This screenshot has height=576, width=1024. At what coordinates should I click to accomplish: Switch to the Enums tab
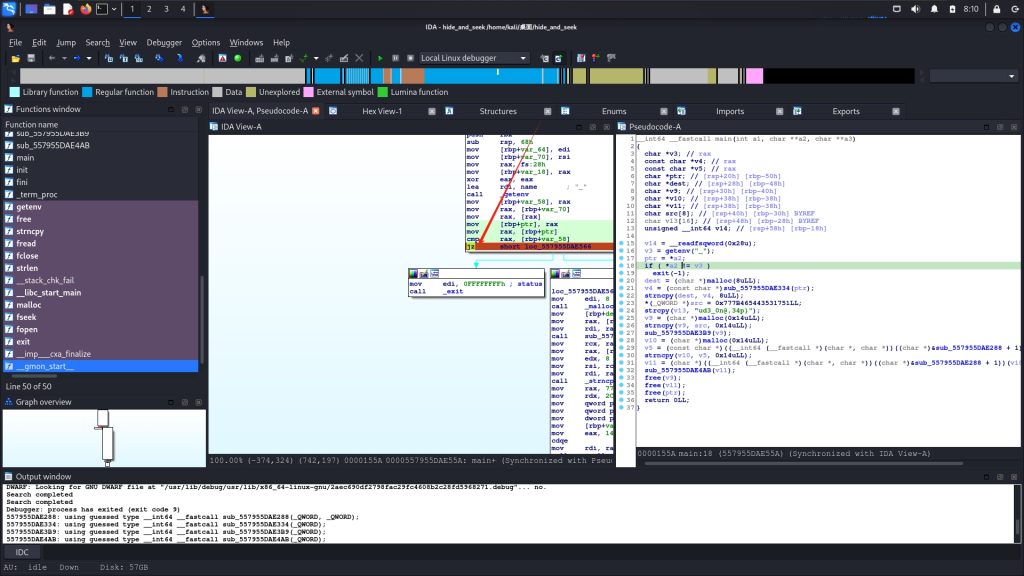[x=614, y=111]
